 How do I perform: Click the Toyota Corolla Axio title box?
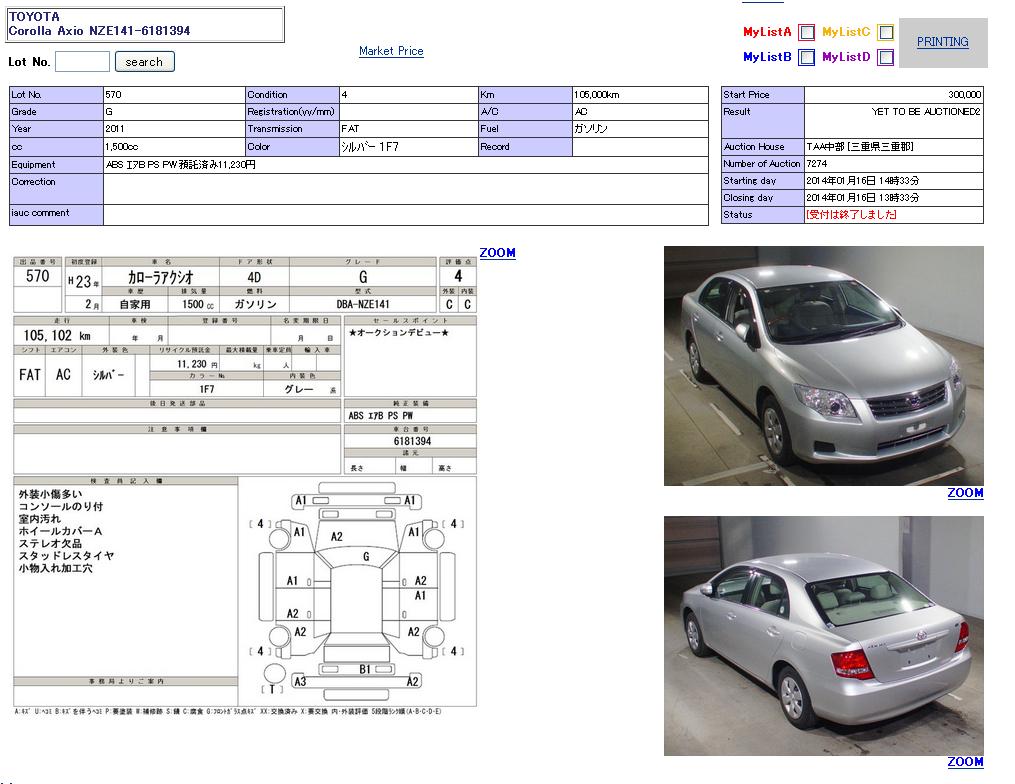[145, 24]
